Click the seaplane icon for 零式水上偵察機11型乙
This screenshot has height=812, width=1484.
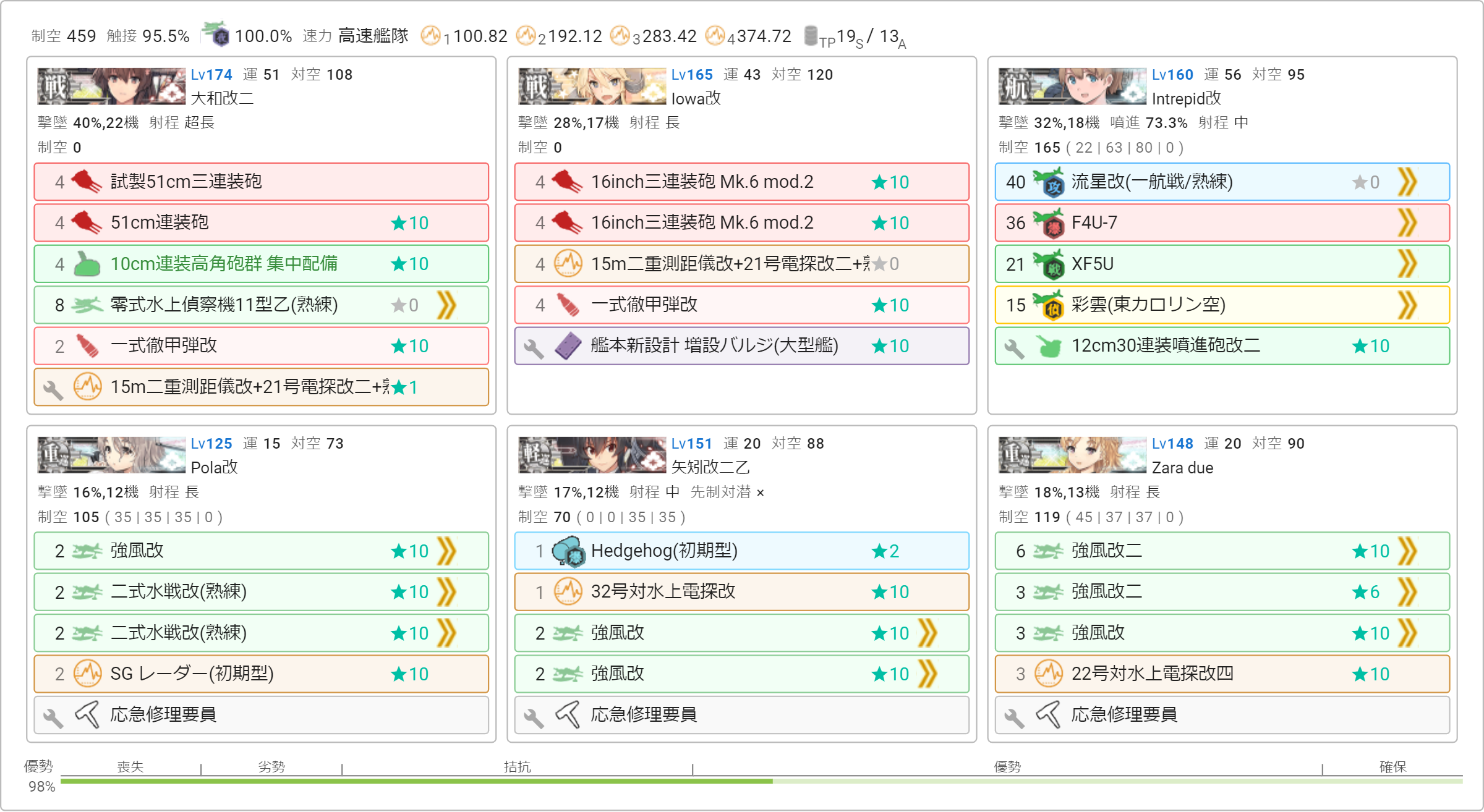[x=87, y=305]
